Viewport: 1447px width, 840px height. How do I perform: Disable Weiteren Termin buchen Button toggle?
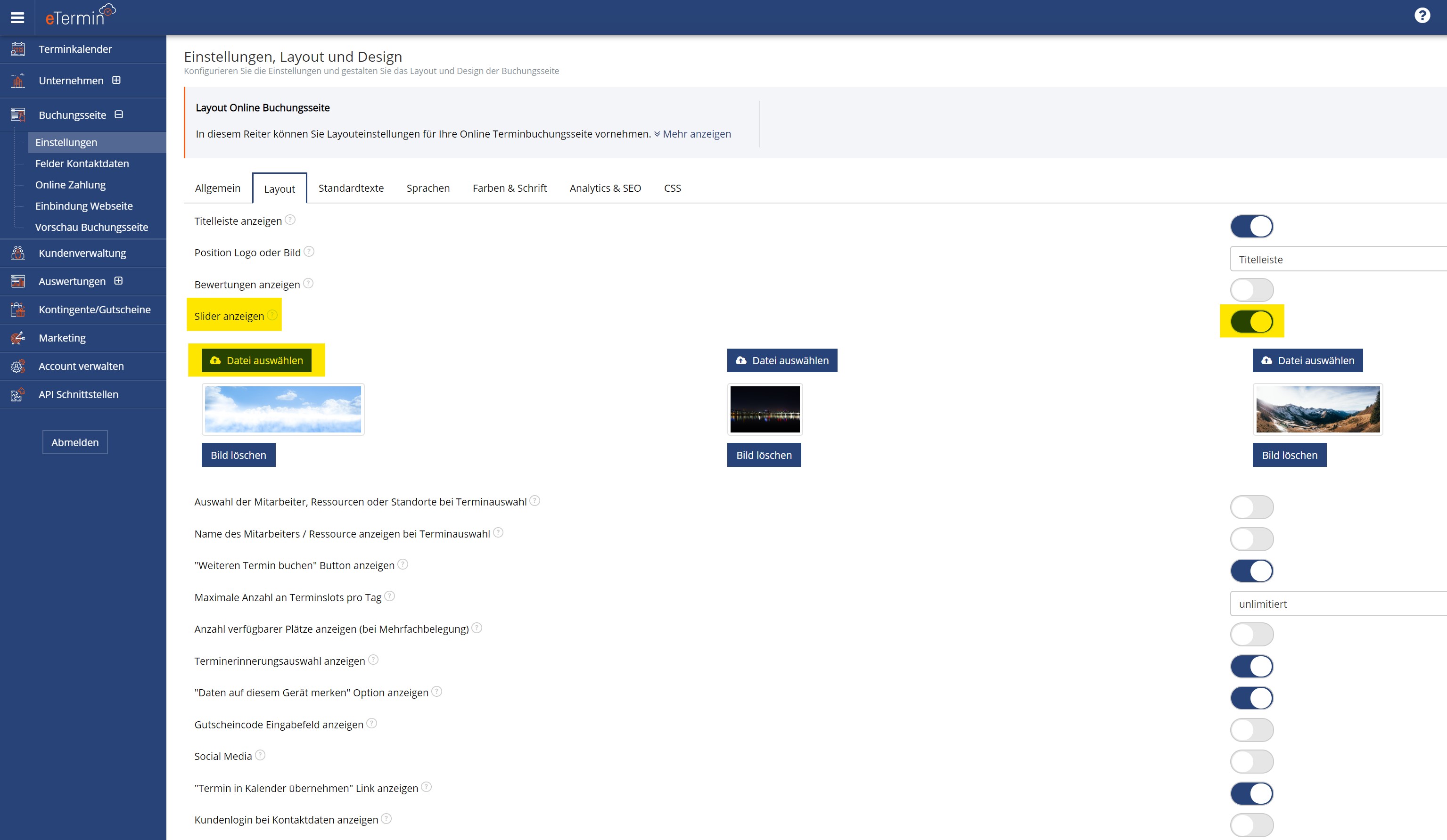coord(1252,571)
